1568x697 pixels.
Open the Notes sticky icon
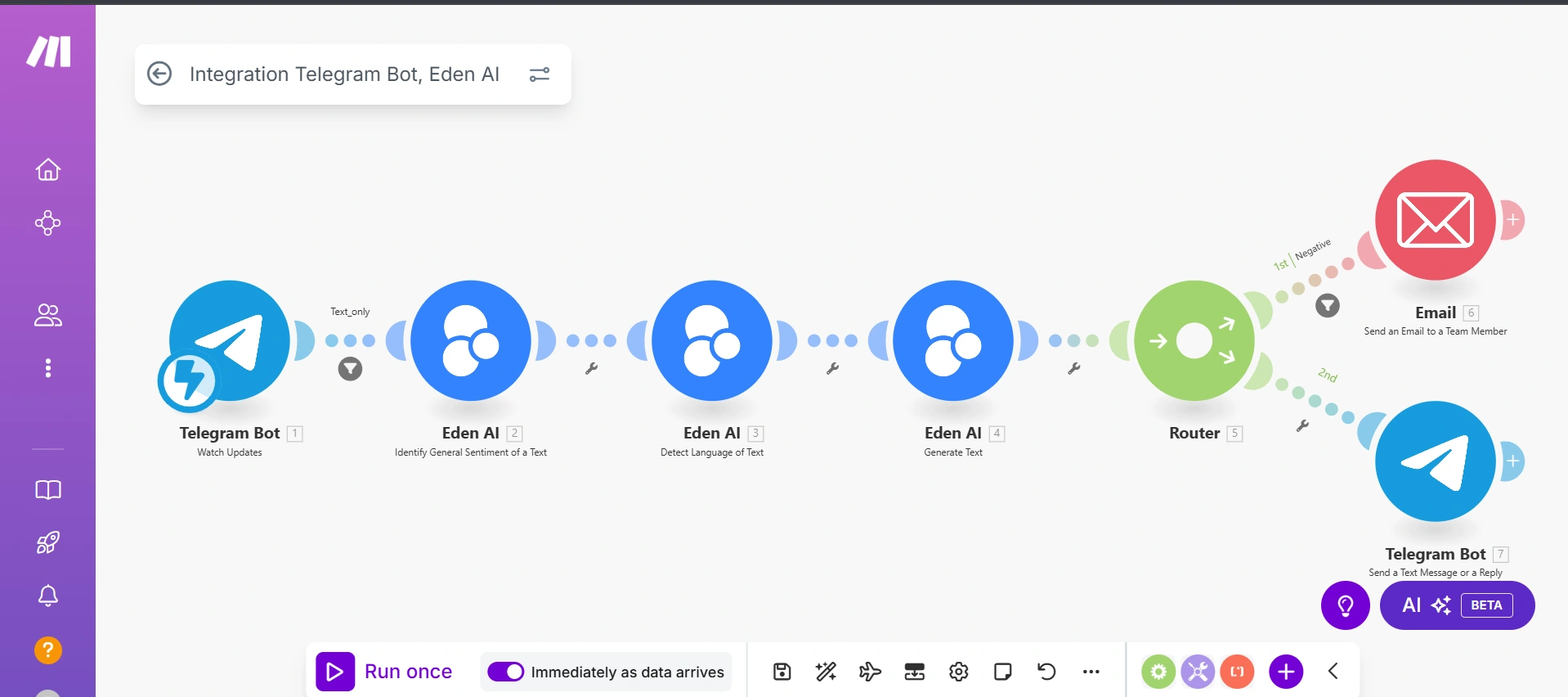1003,672
